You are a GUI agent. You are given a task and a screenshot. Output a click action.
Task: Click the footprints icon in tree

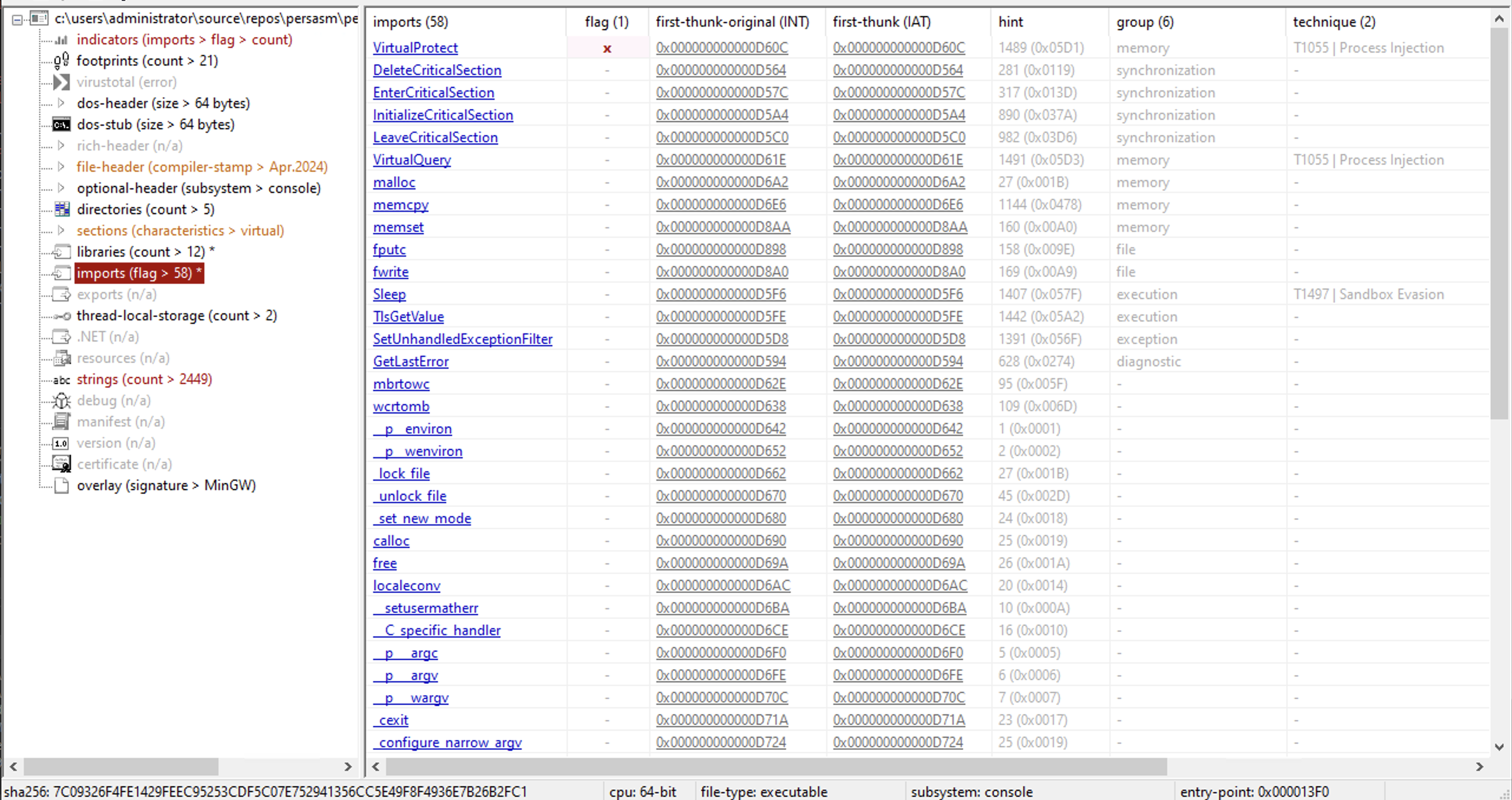click(61, 61)
